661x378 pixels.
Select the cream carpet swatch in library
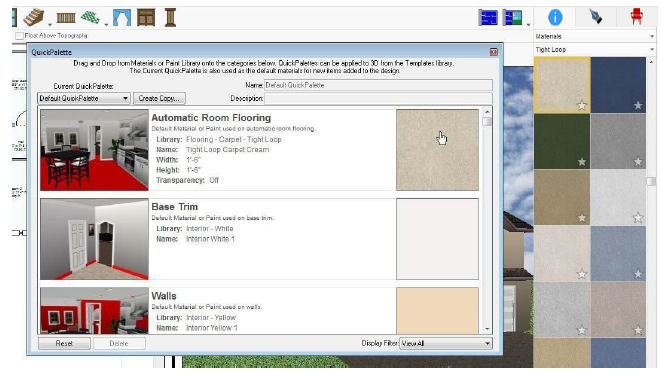(562, 85)
